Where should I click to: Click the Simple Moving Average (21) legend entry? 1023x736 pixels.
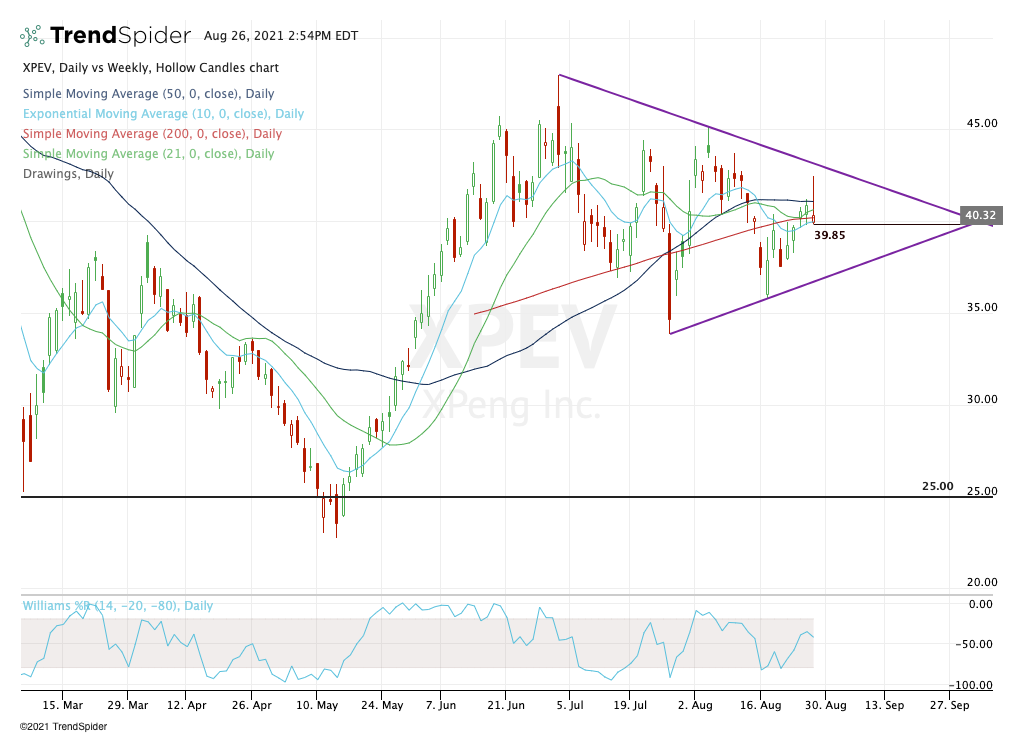[148, 154]
